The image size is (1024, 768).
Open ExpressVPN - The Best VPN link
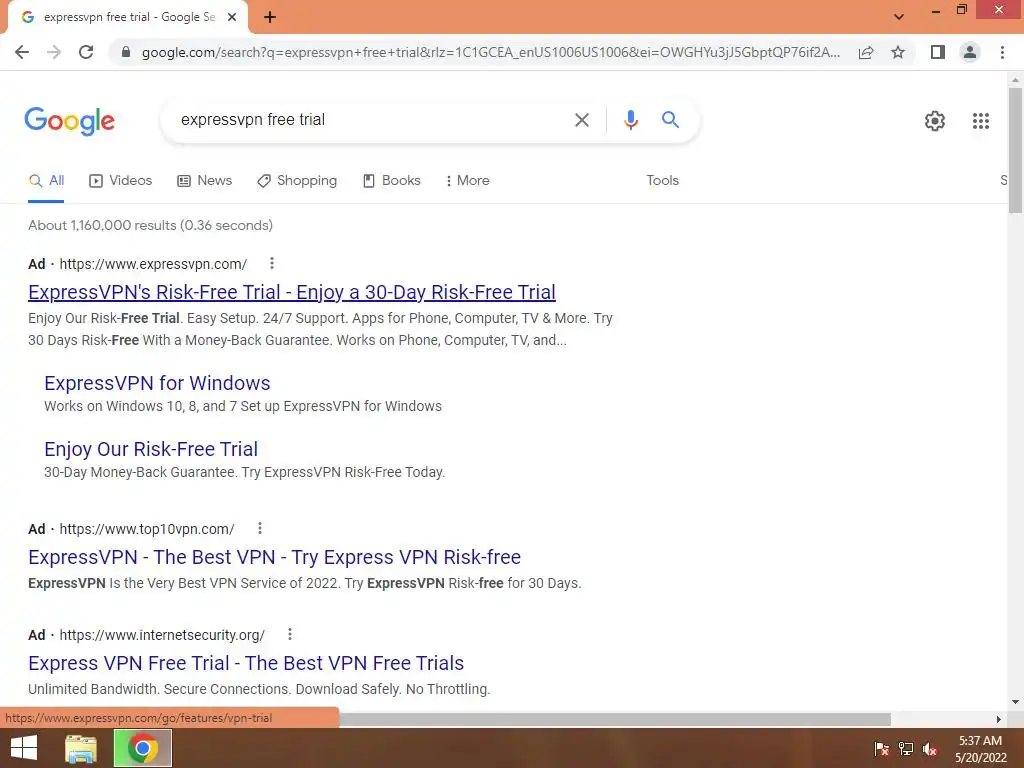(x=274, y=557)
